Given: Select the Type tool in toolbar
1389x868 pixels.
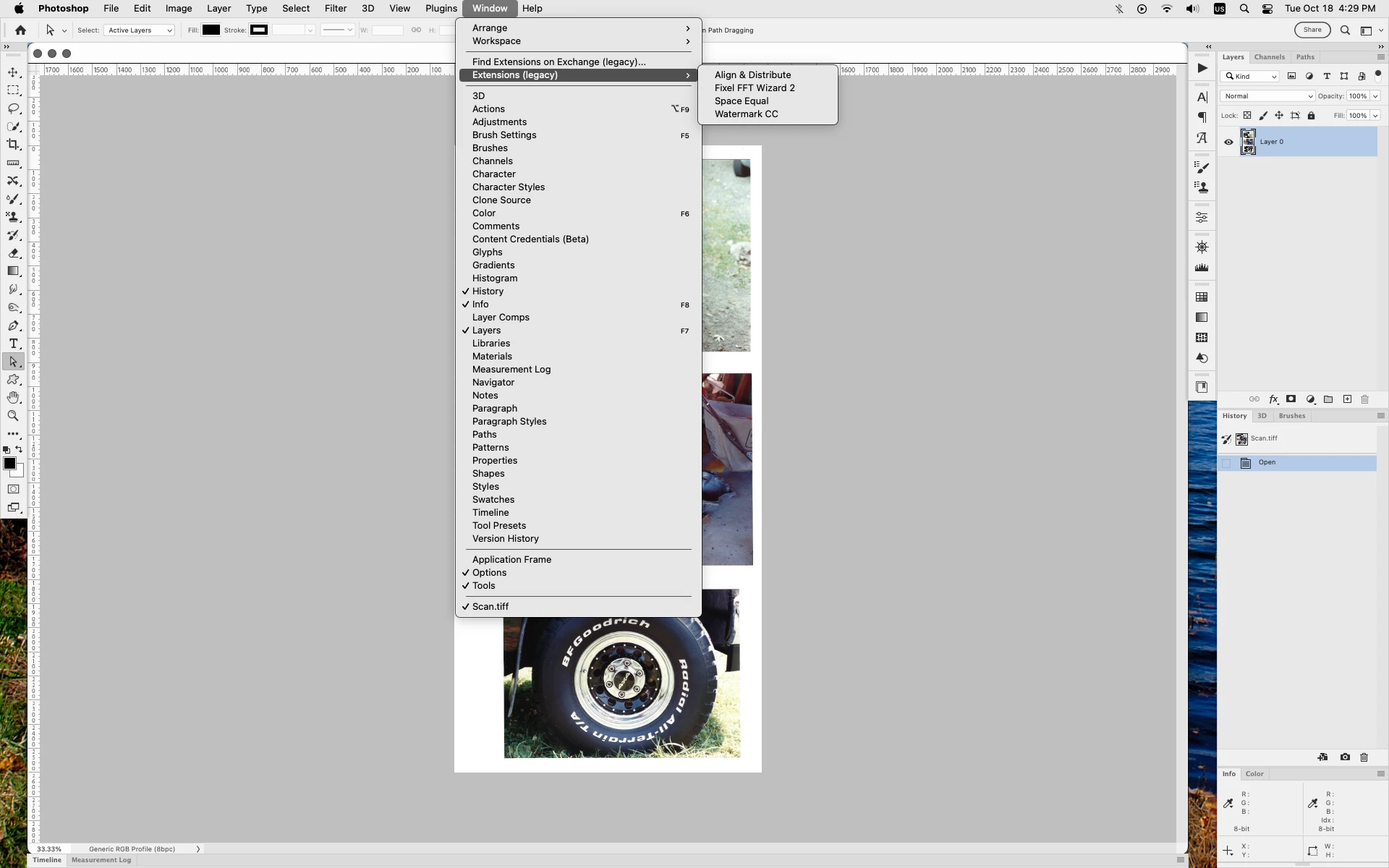Looking at the screenshot, I should tap(13, 344).
